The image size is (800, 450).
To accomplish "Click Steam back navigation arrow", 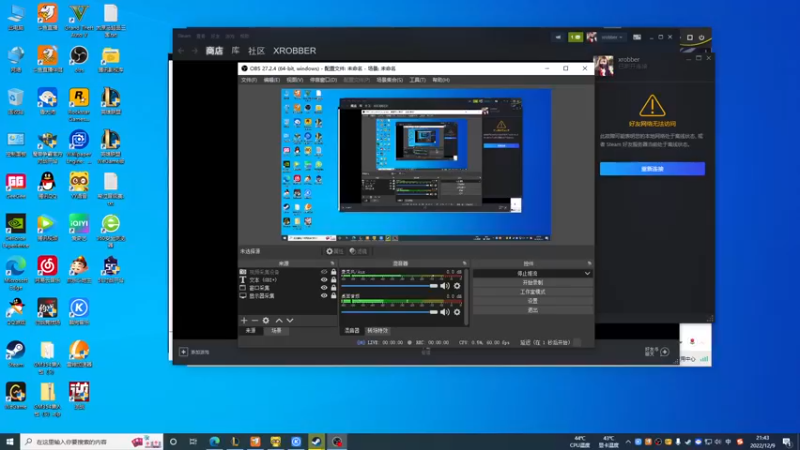I will click(181, 51).
